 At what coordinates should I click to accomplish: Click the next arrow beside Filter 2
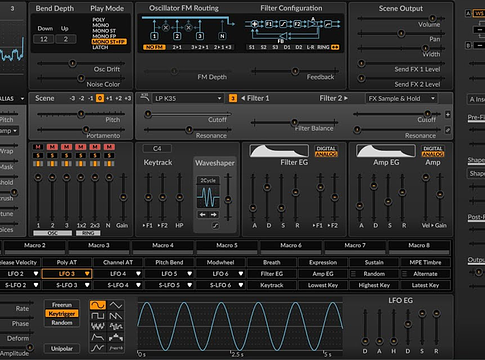click(x=346, y=98)
